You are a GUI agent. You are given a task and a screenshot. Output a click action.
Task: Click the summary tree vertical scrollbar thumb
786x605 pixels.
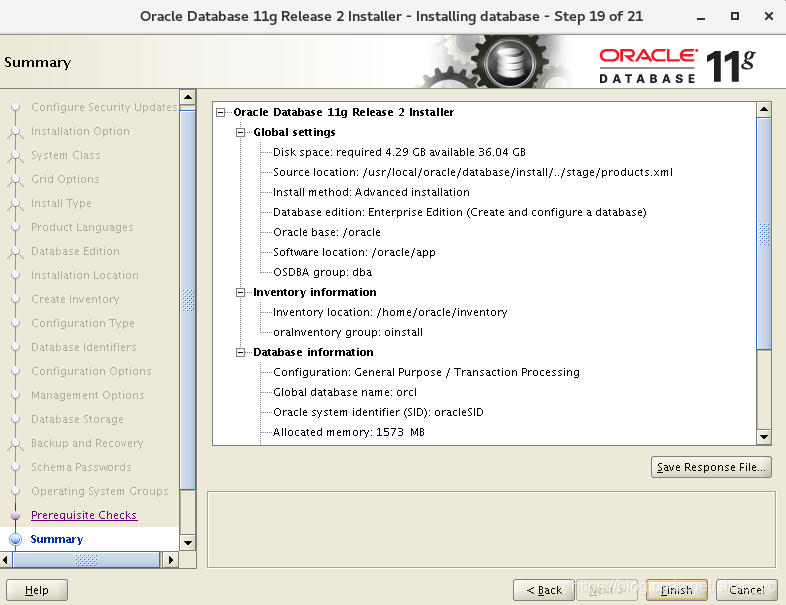[x=763, y=234]
